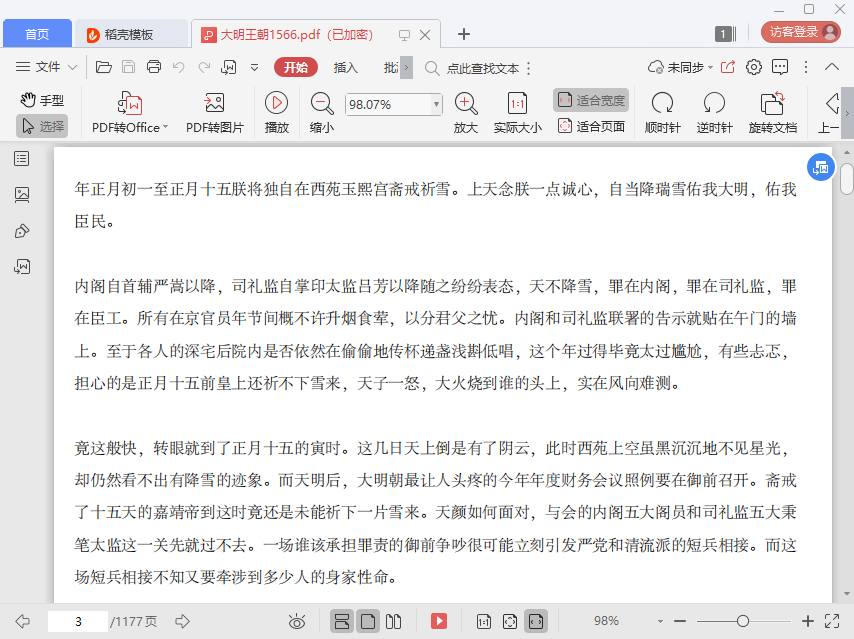The width and height of the screenshot is (854, 639).
Task: Open the feedback chat icon
Action: point(780,67)
